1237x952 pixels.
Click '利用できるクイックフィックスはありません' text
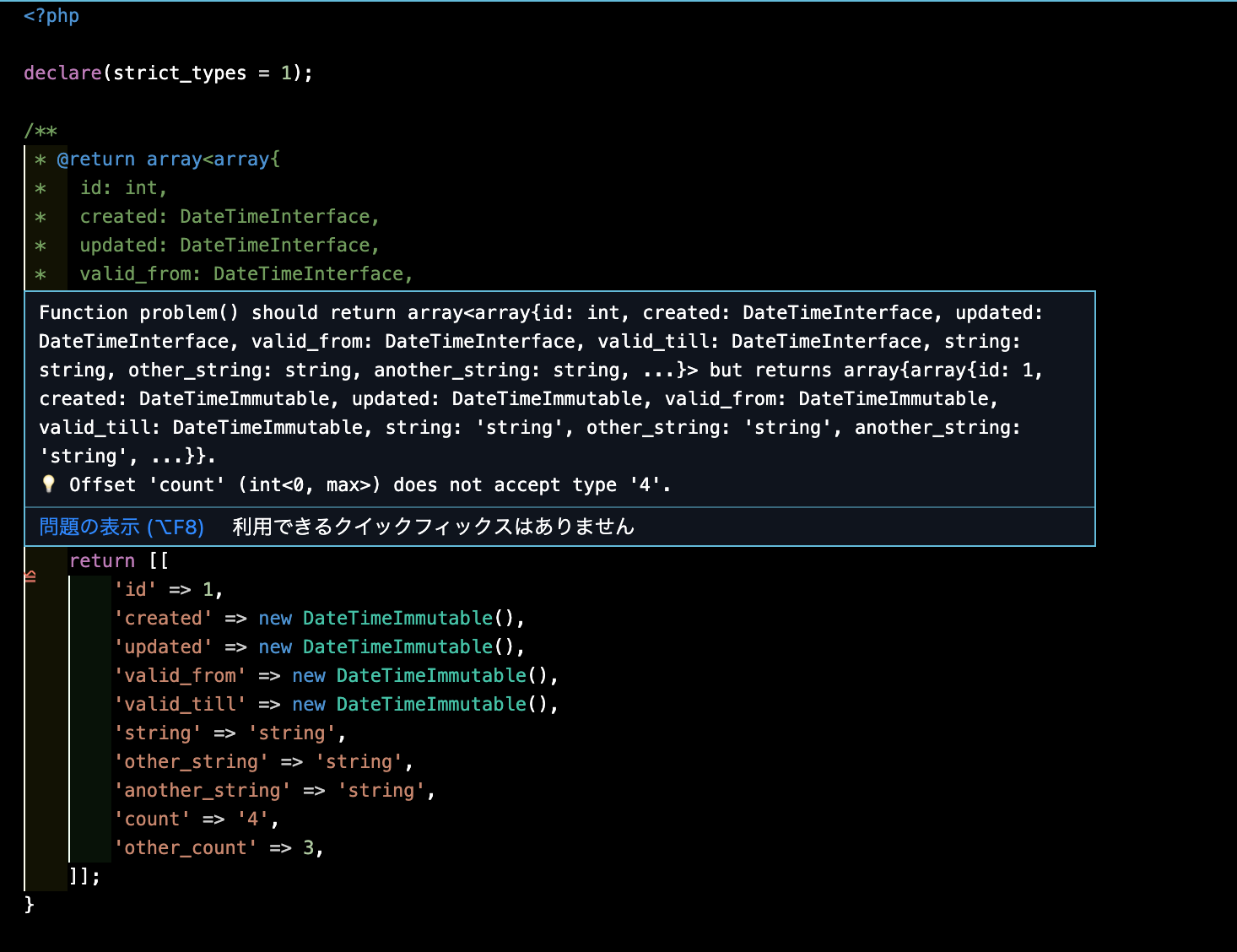(433, 527)
